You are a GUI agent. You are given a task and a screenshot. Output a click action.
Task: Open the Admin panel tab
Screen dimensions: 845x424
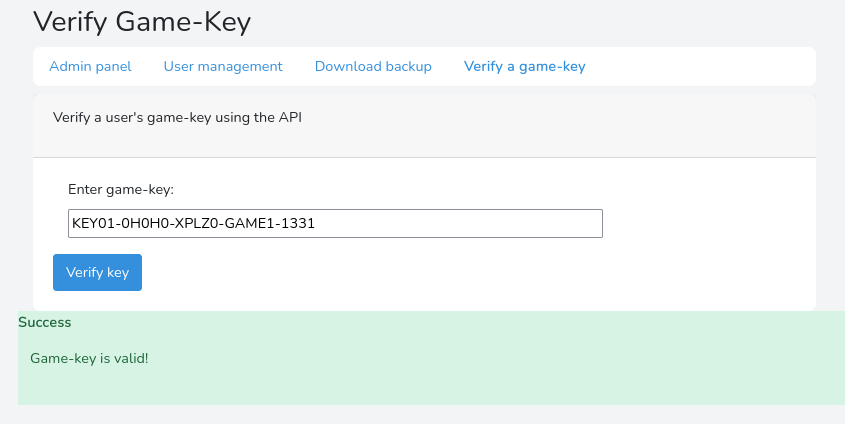click(x=90, y=66)
